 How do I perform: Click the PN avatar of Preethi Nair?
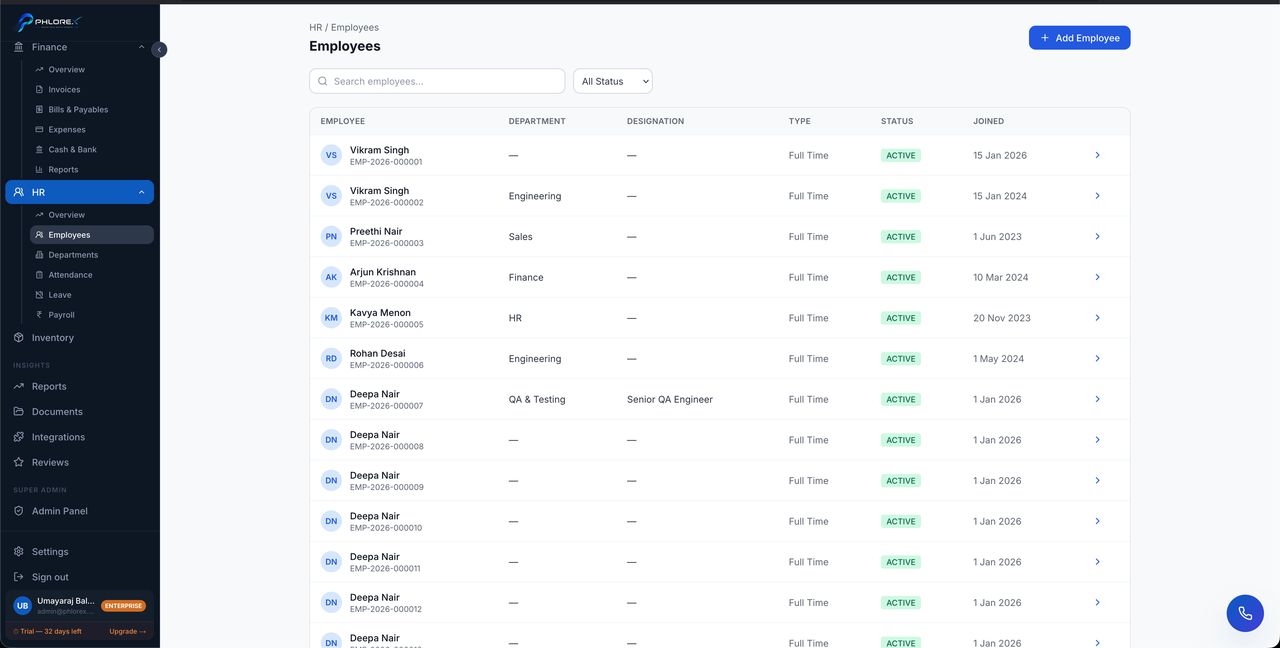pyautogui.click(x=331, y=237)
